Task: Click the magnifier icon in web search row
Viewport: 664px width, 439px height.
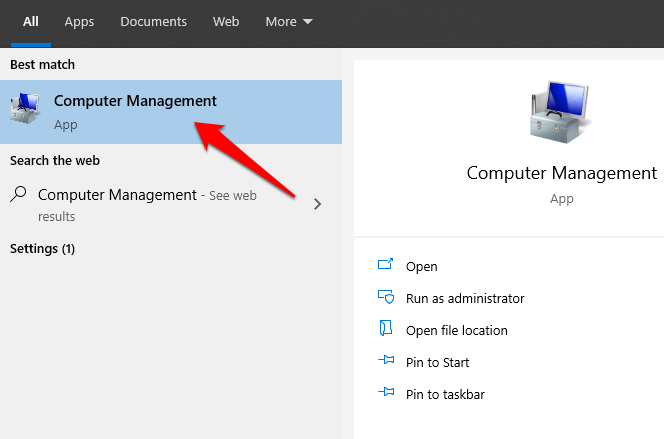Action: (x=18, y=194)
